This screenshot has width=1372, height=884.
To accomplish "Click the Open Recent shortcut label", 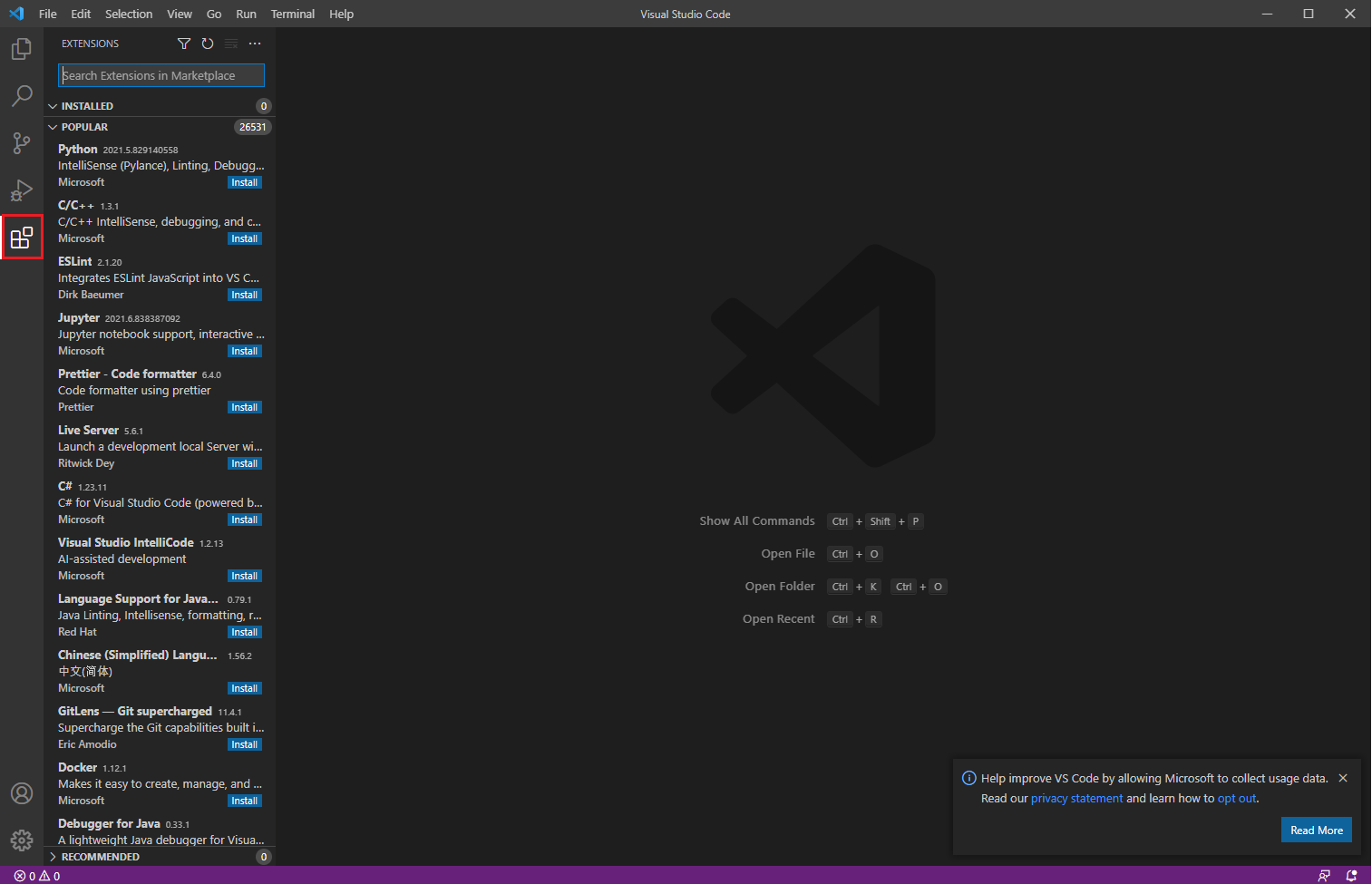I will (779, 619).
